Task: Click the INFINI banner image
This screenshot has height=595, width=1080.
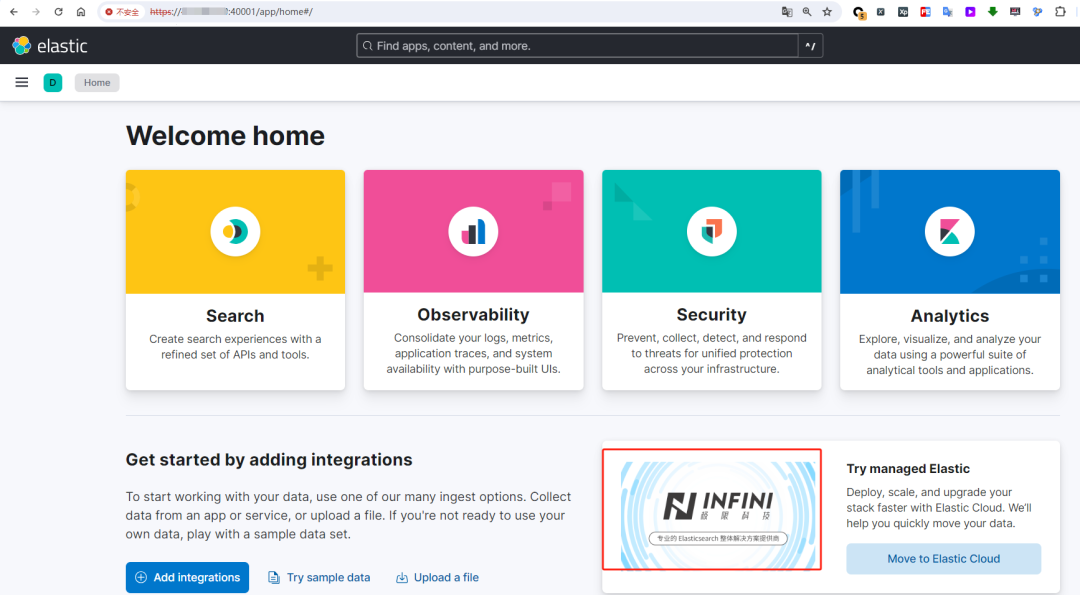Action: click(x=718, y=514)
